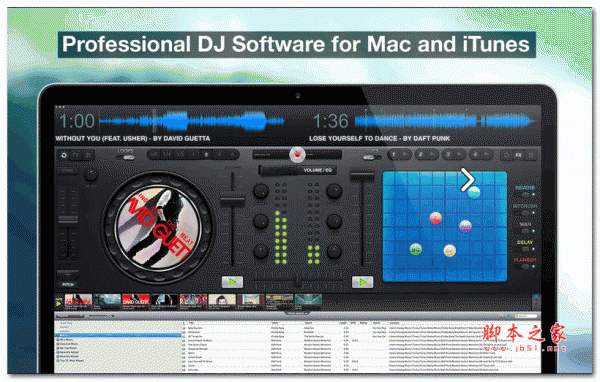Trigger cue point 1 on right deck
Image resolution: width=600 pixels, height=382 pixels.
(393, 155)
